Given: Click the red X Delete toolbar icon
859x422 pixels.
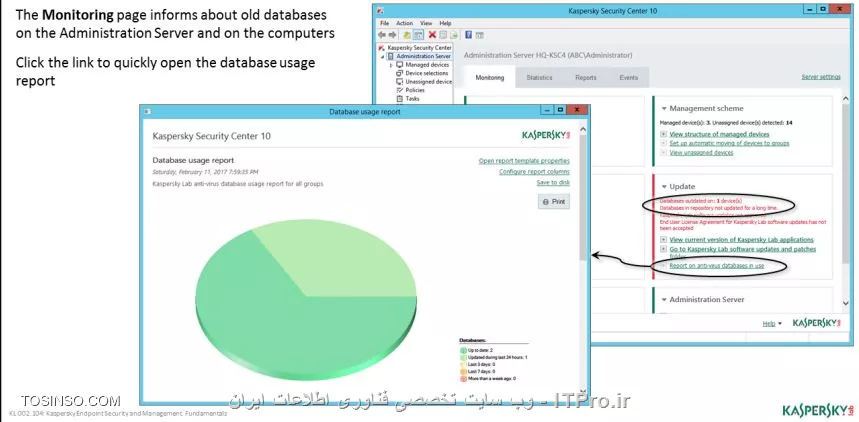Looking at the screenshot, I should [x=432, y=35].
